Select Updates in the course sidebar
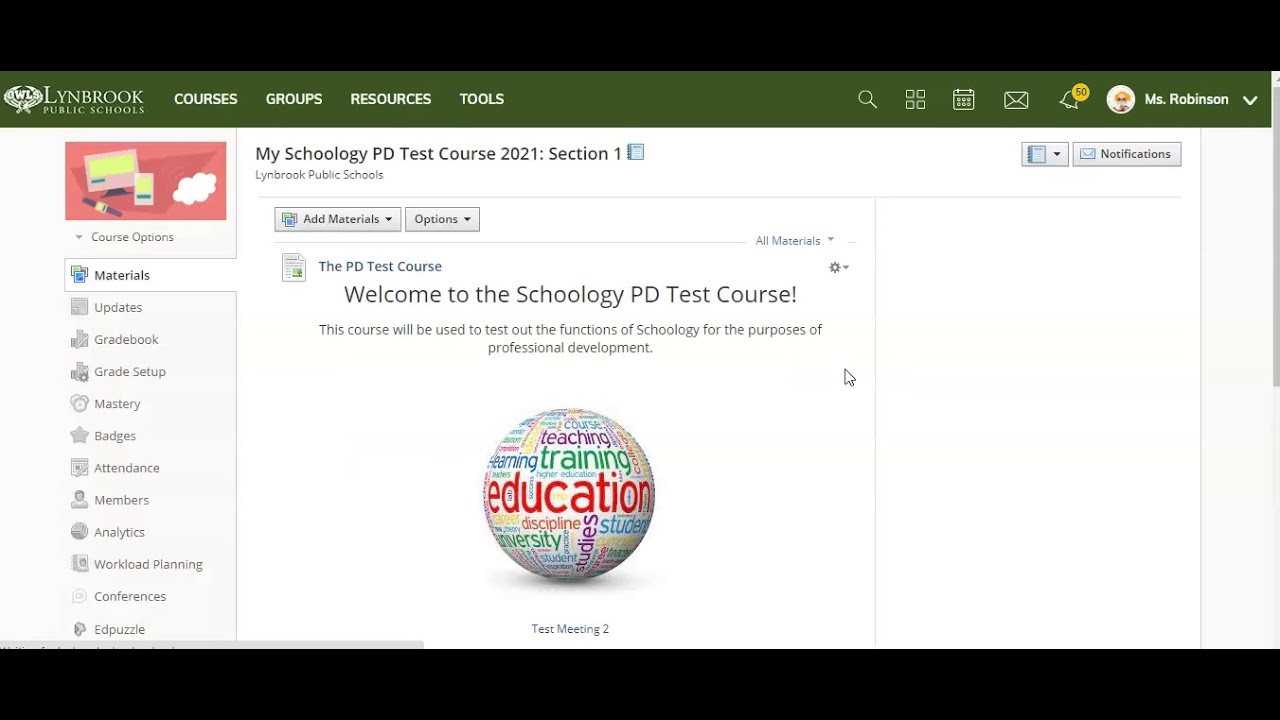The image size is (1280, 720). 118,307
